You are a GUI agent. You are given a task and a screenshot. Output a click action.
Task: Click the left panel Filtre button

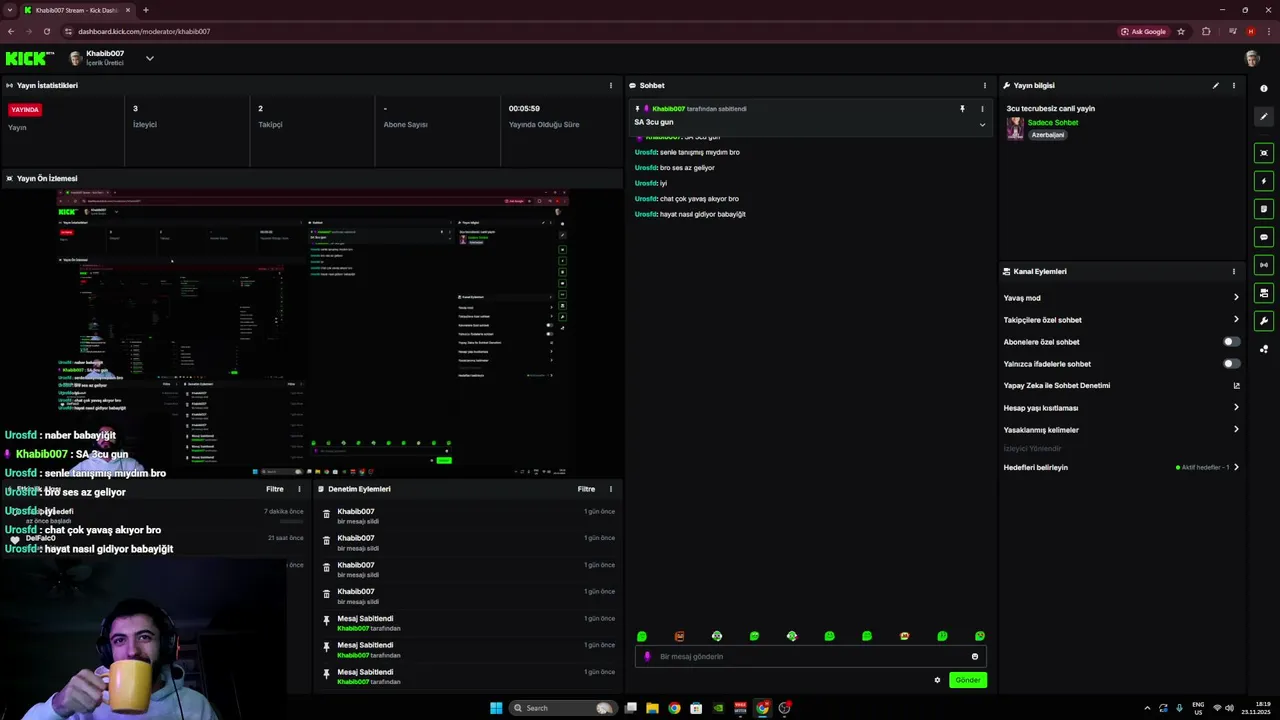click(275, 489)
